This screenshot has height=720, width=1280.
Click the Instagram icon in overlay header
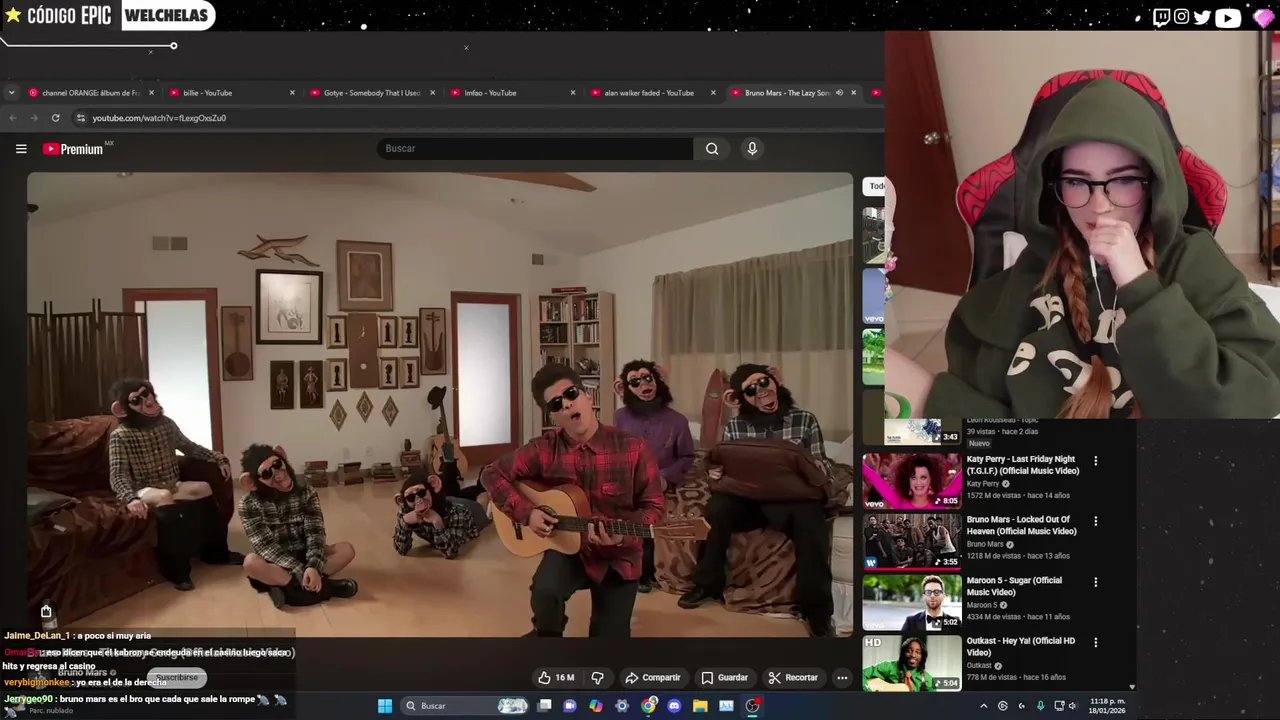[1182, 17]
